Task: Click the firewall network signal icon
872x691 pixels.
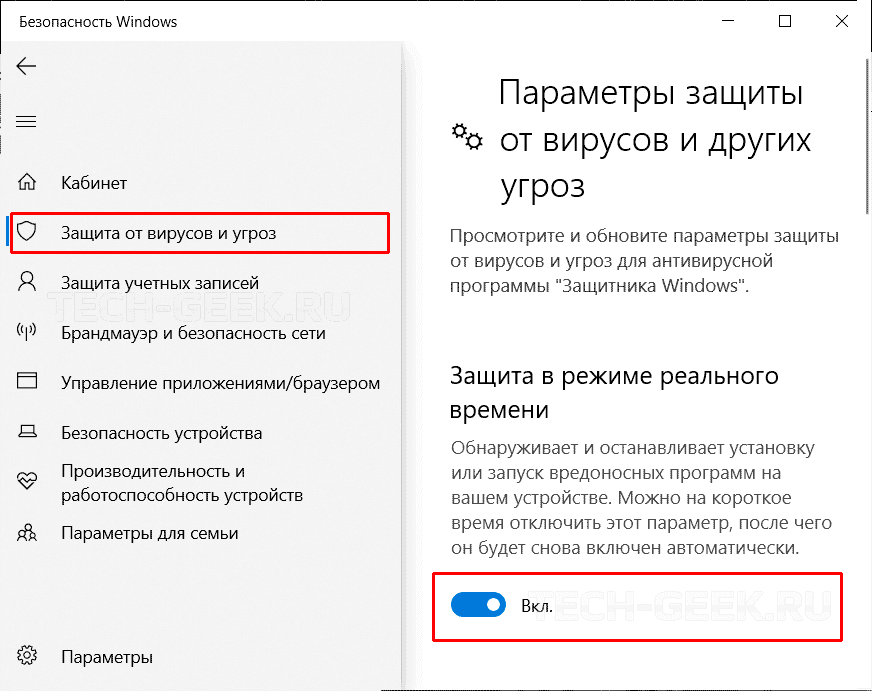Action: [x=28, y=332]
